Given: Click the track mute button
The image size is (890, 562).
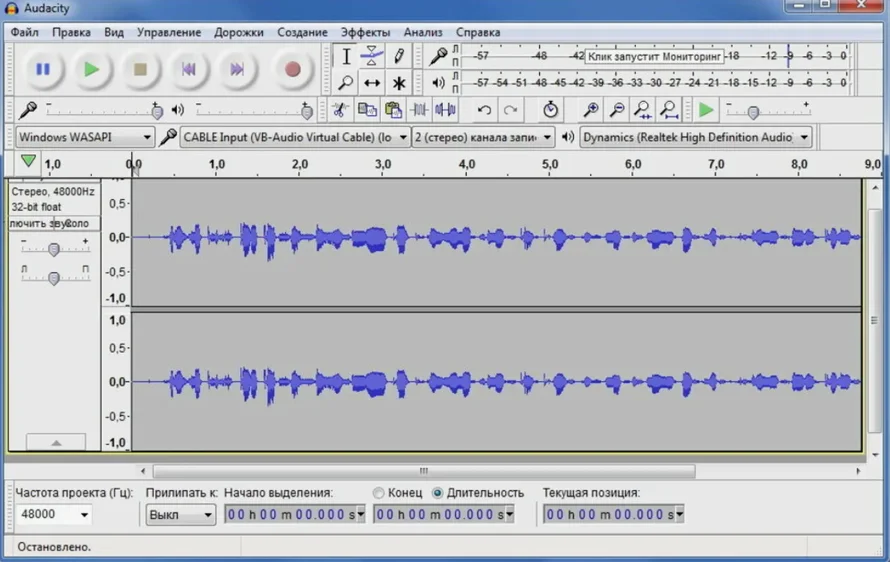Looking at the screenshot, I should pyautogui.click(x=31, y=223).
